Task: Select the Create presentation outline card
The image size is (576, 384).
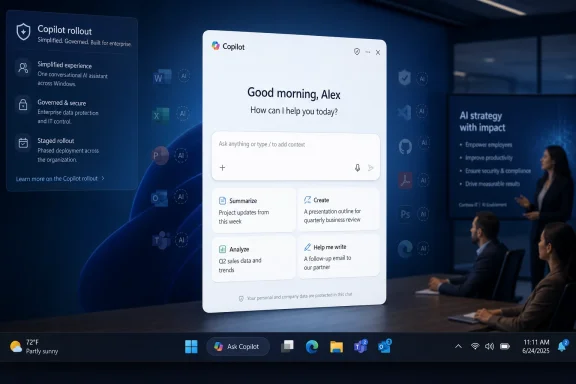Action: 338,209
